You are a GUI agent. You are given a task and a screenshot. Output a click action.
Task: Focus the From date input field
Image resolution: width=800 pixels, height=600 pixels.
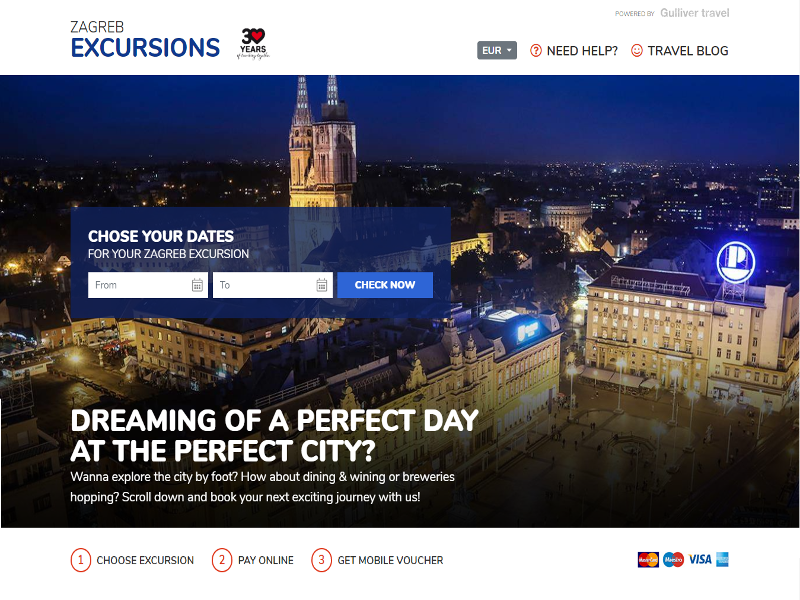(148, 285)
